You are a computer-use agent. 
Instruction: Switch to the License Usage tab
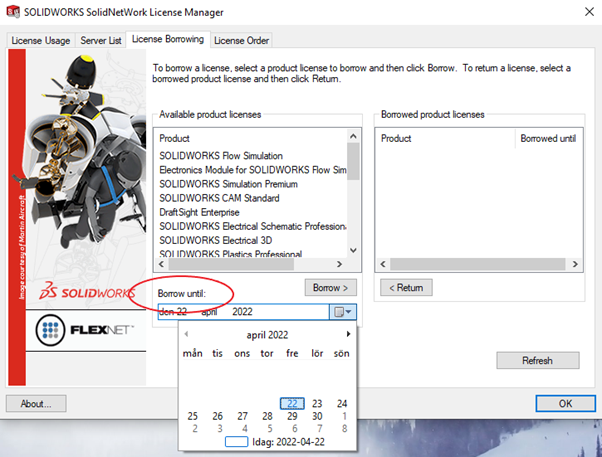(x=39, y=40)
